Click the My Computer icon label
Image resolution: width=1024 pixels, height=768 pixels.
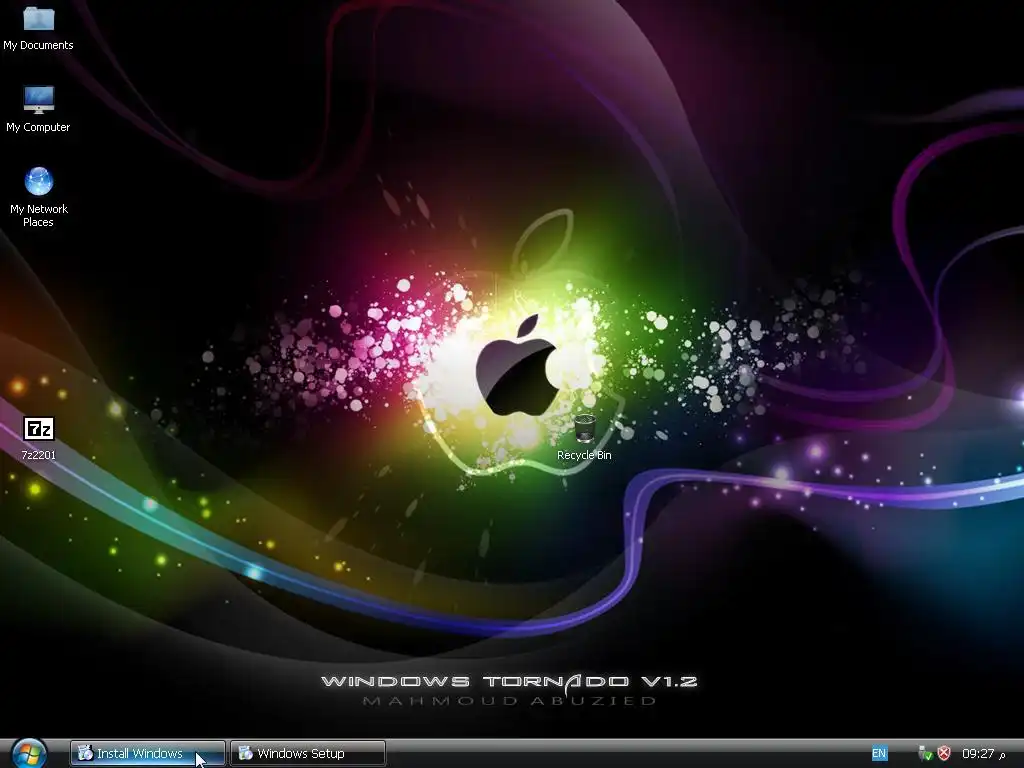tap(39, 127)
